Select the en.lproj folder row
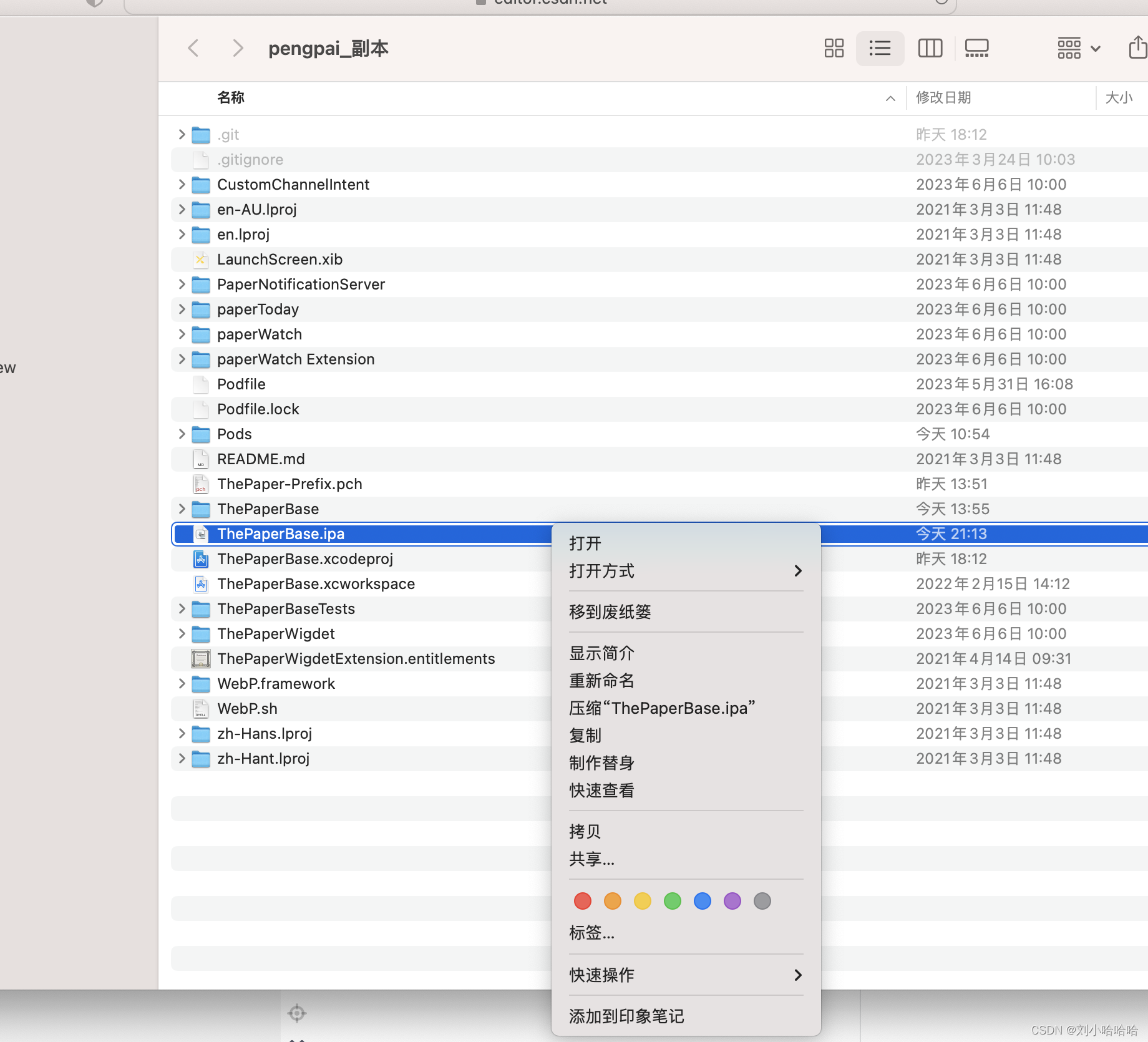This screenshot has height=1042, width=1148. click(x=659, y=235)
